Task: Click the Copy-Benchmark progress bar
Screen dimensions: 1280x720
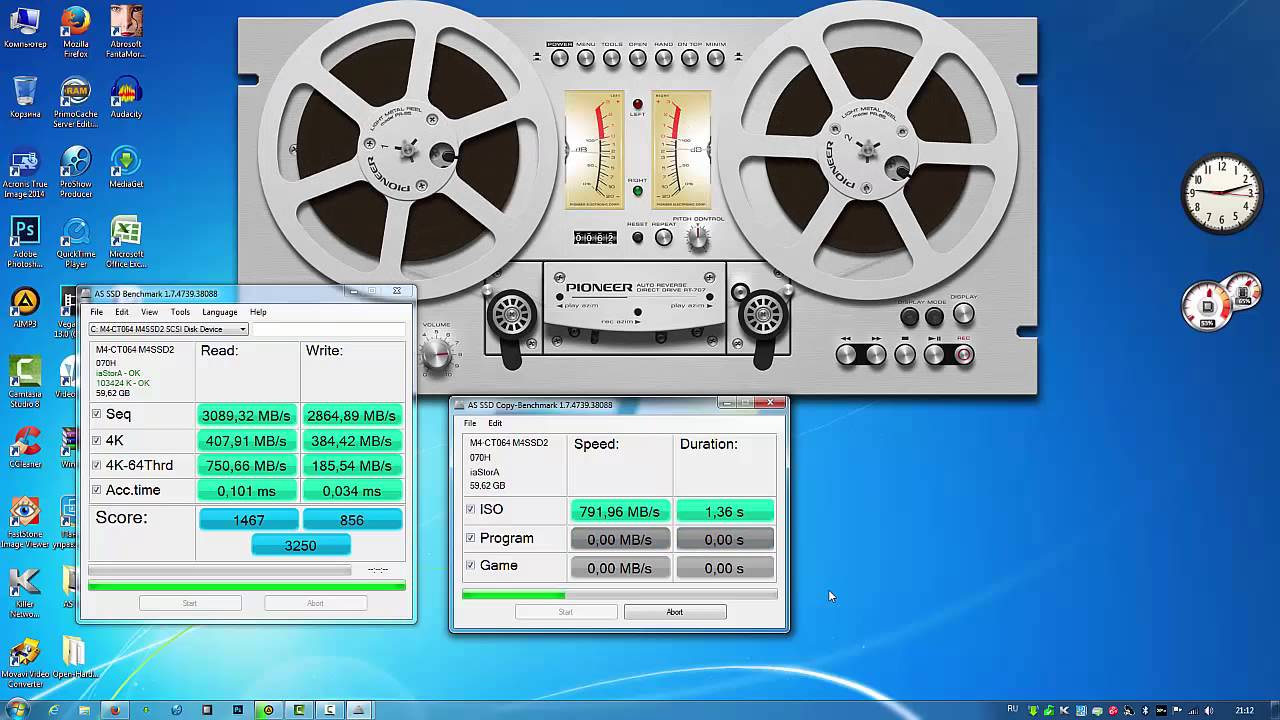Action: coord(619,595)
